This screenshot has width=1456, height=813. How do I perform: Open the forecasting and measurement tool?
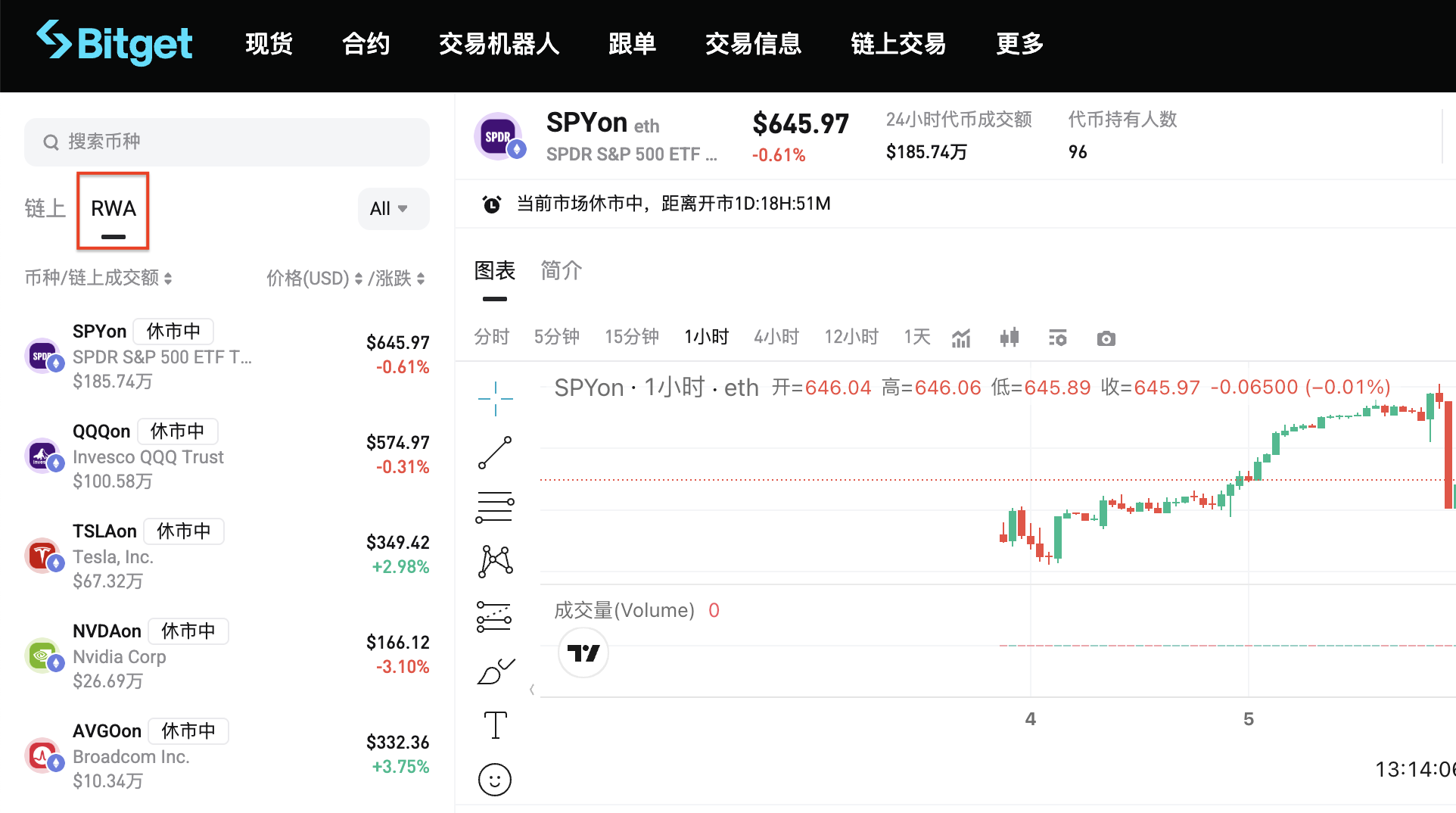click(x=495, y=616)
